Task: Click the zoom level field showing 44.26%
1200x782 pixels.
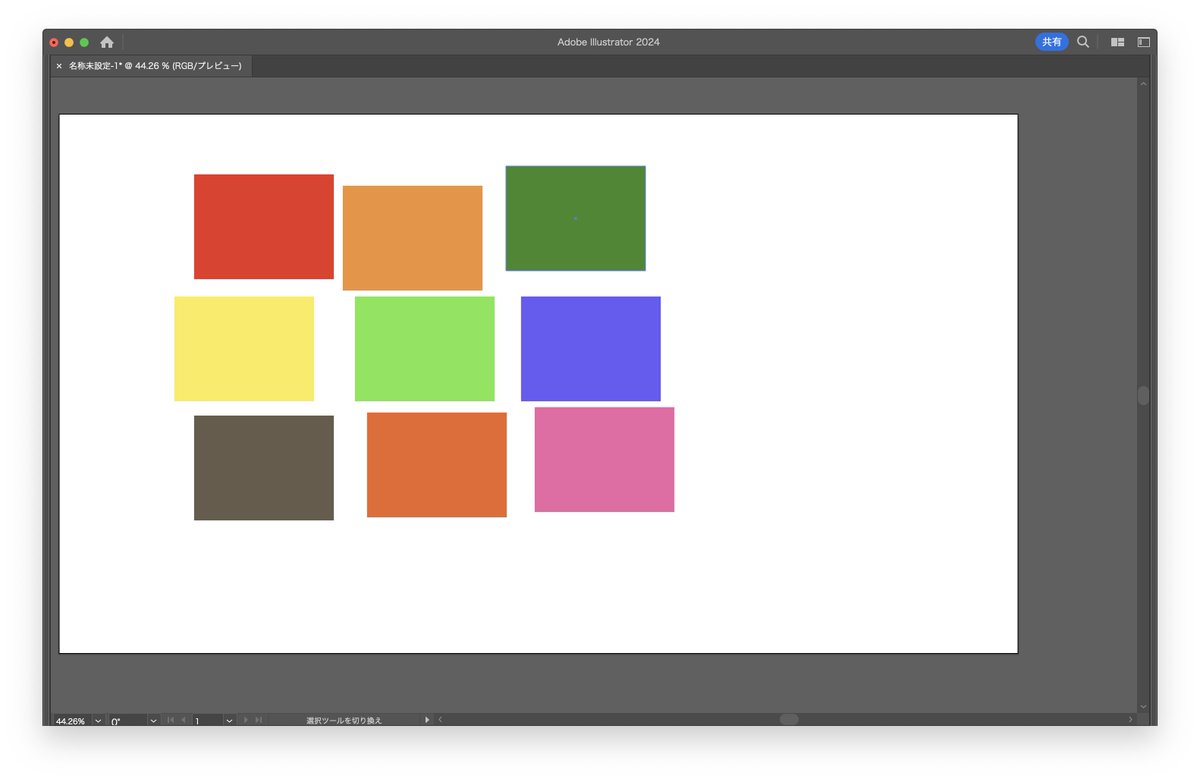Action: [x=71, y=720]
